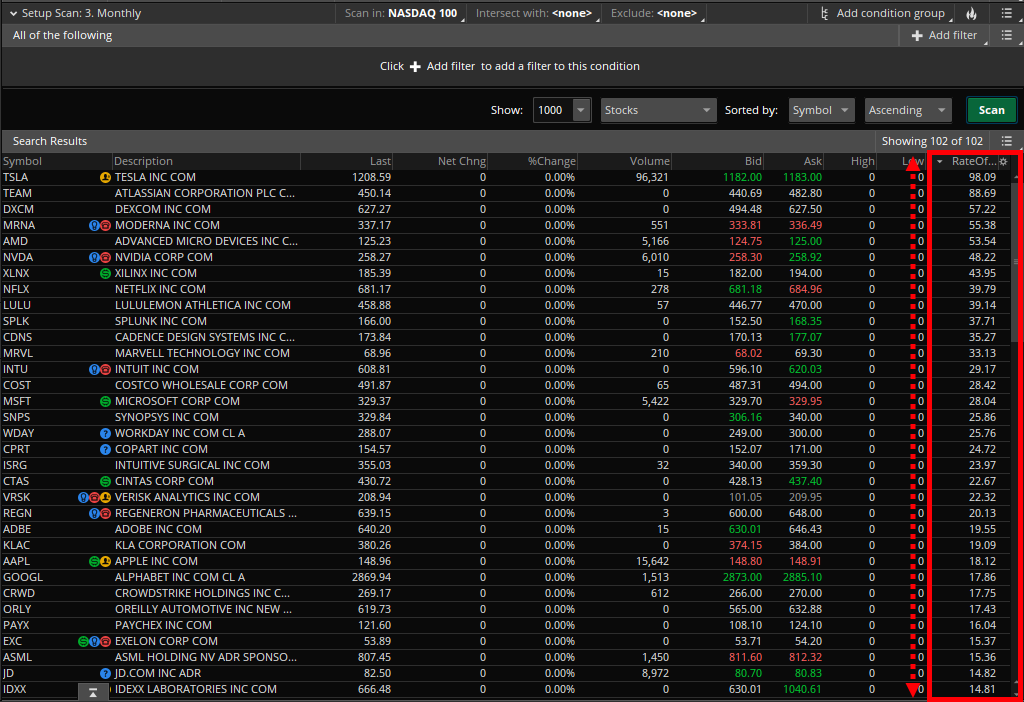Change the Ascending sort order dropdown

click(x=907, y=110)
